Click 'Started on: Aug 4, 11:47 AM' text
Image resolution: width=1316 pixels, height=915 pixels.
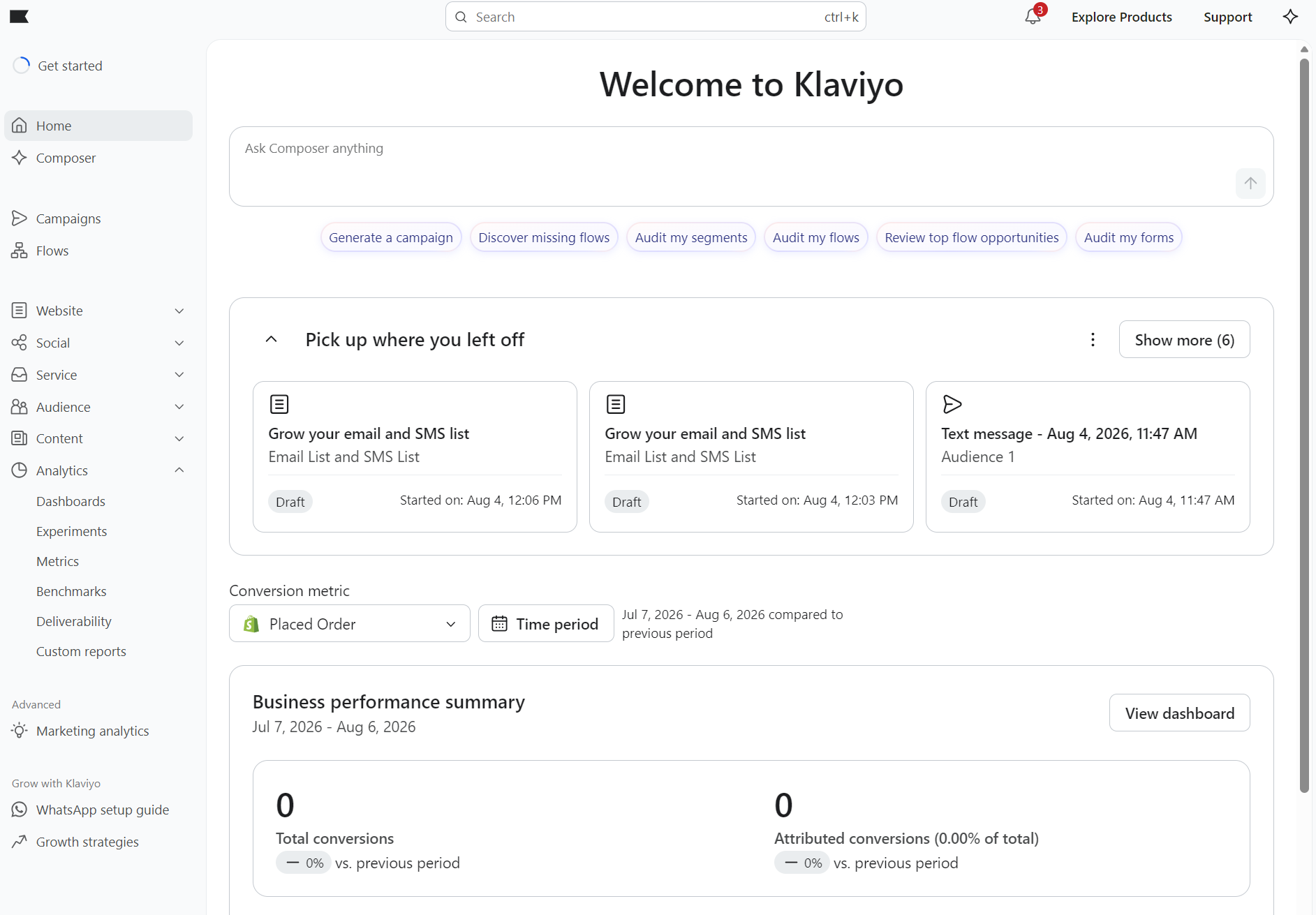tap(1153, 500)
